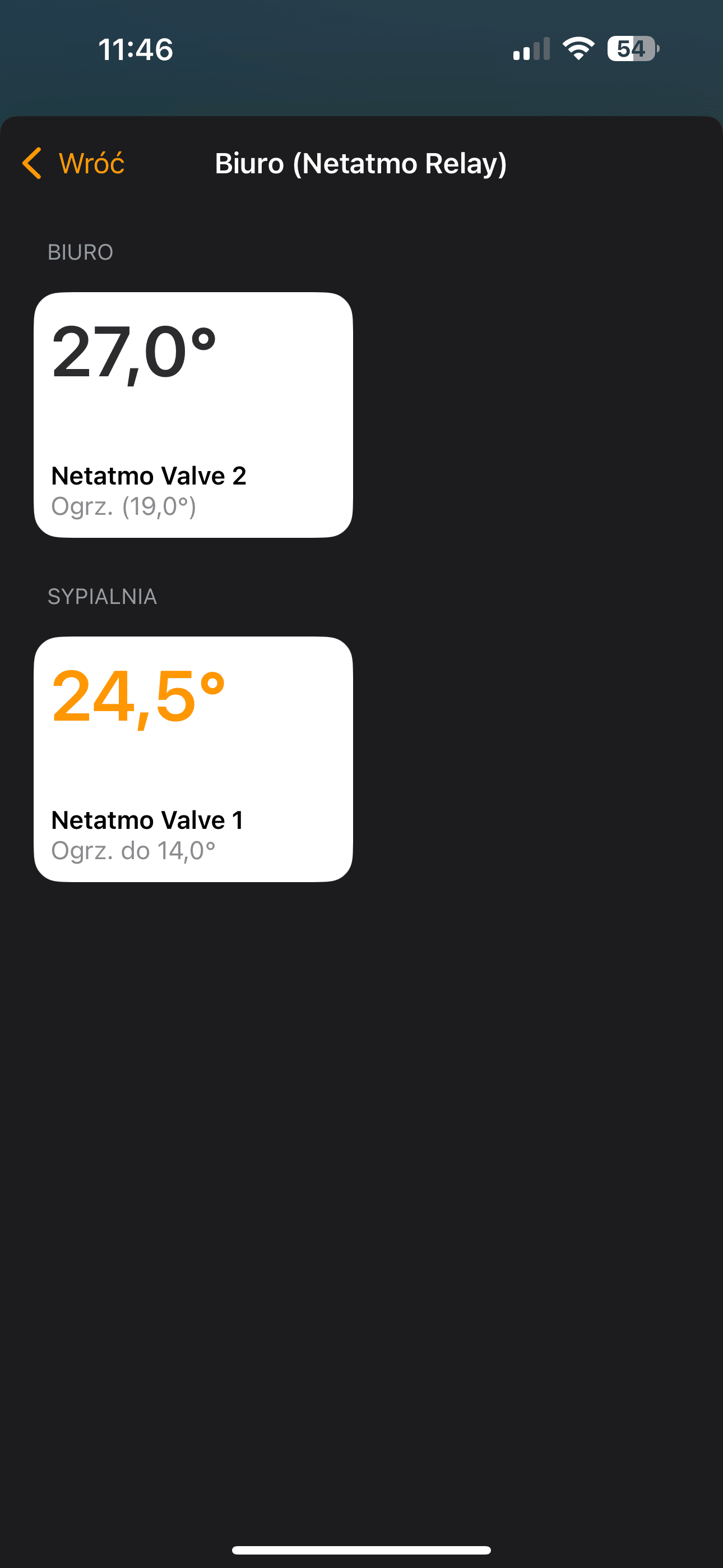723x1568 pixels.
Task: Tap the SYPIALNIA section header
Action: [x=102, y=597]
